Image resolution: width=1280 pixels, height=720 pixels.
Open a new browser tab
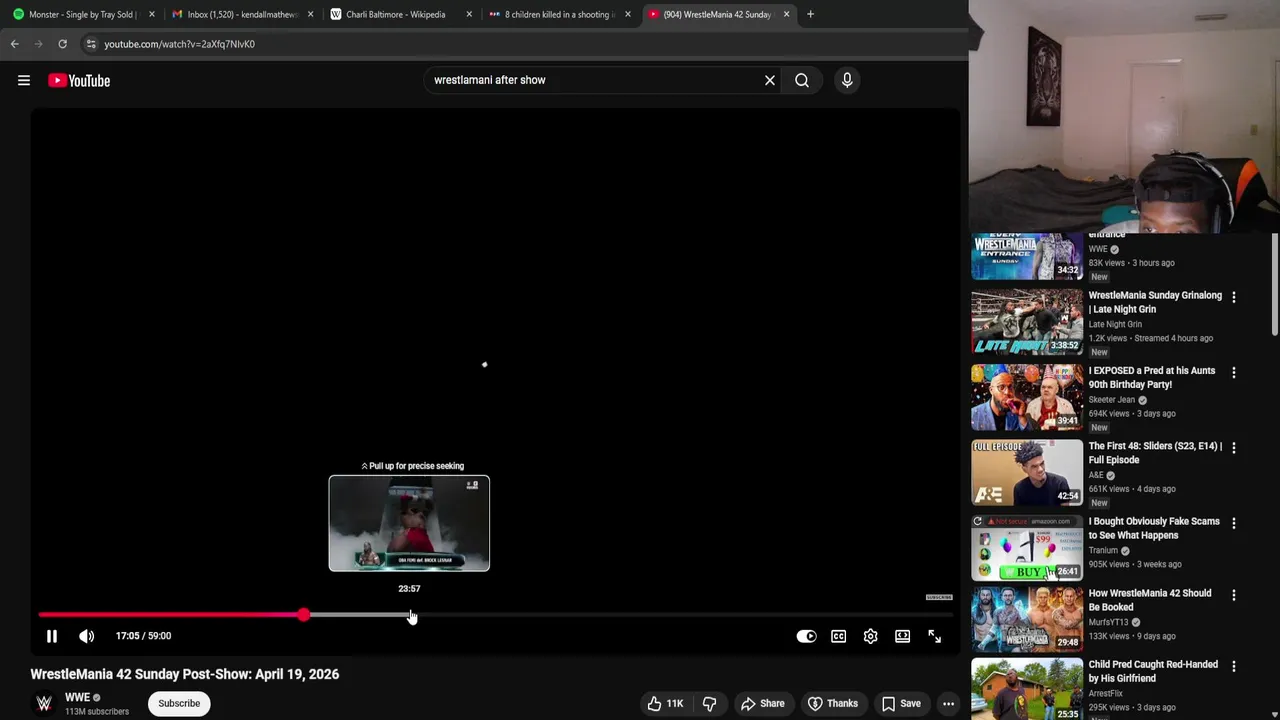click(810, 14)
